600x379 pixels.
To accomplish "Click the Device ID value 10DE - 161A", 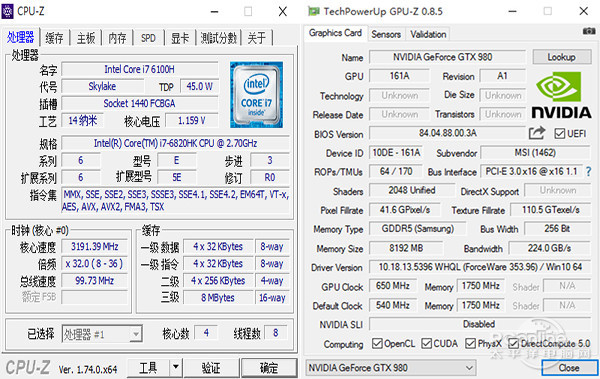I will coord(396,153).
